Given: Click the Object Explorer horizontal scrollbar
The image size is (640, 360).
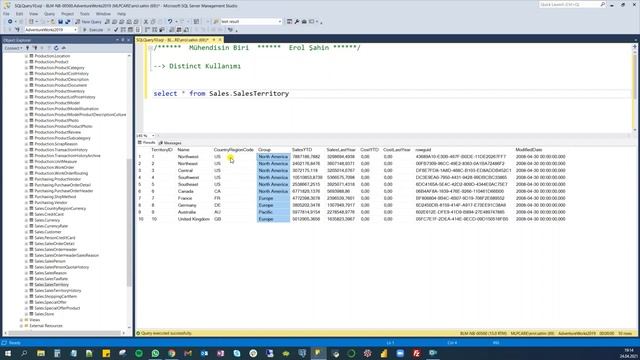Looking at the screenshot, I should tap(65, 333).
